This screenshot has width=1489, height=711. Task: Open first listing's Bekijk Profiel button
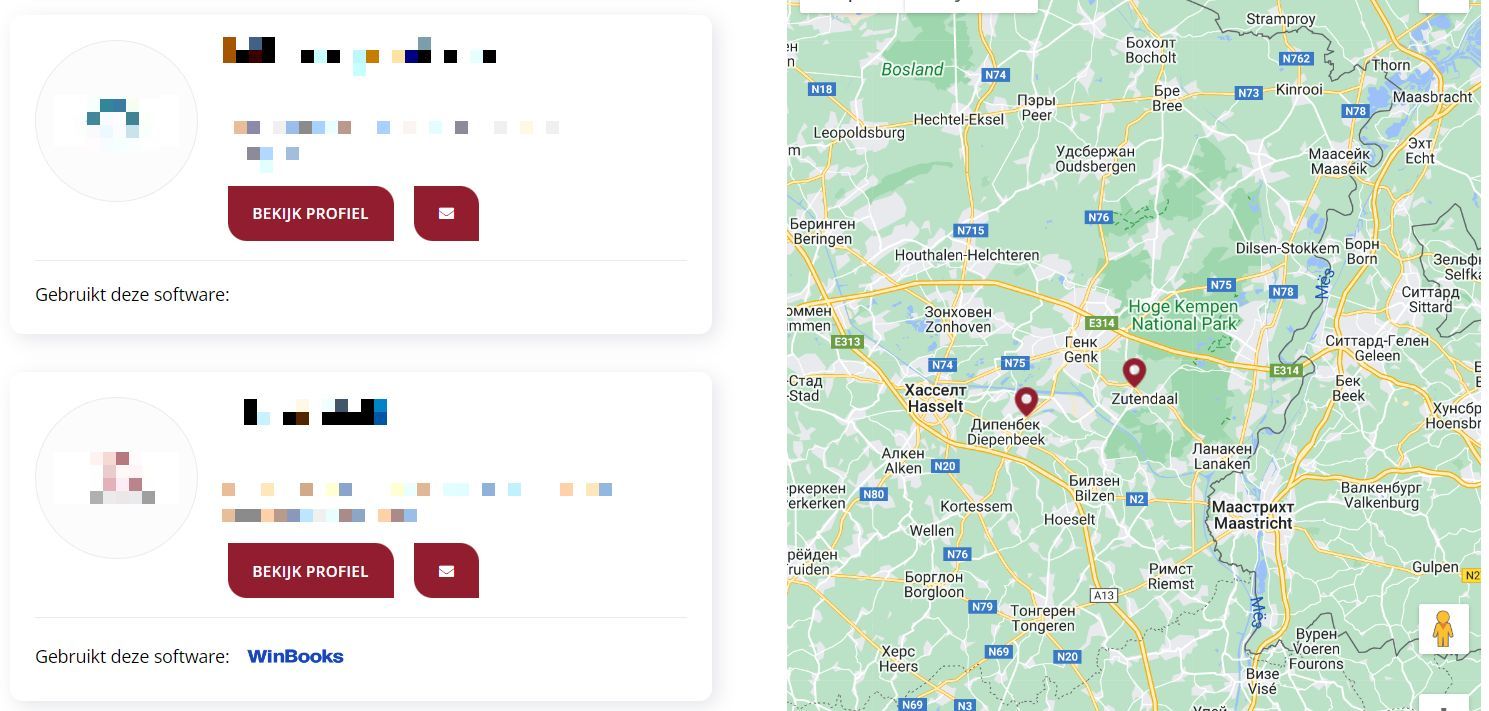click(311, 213)
